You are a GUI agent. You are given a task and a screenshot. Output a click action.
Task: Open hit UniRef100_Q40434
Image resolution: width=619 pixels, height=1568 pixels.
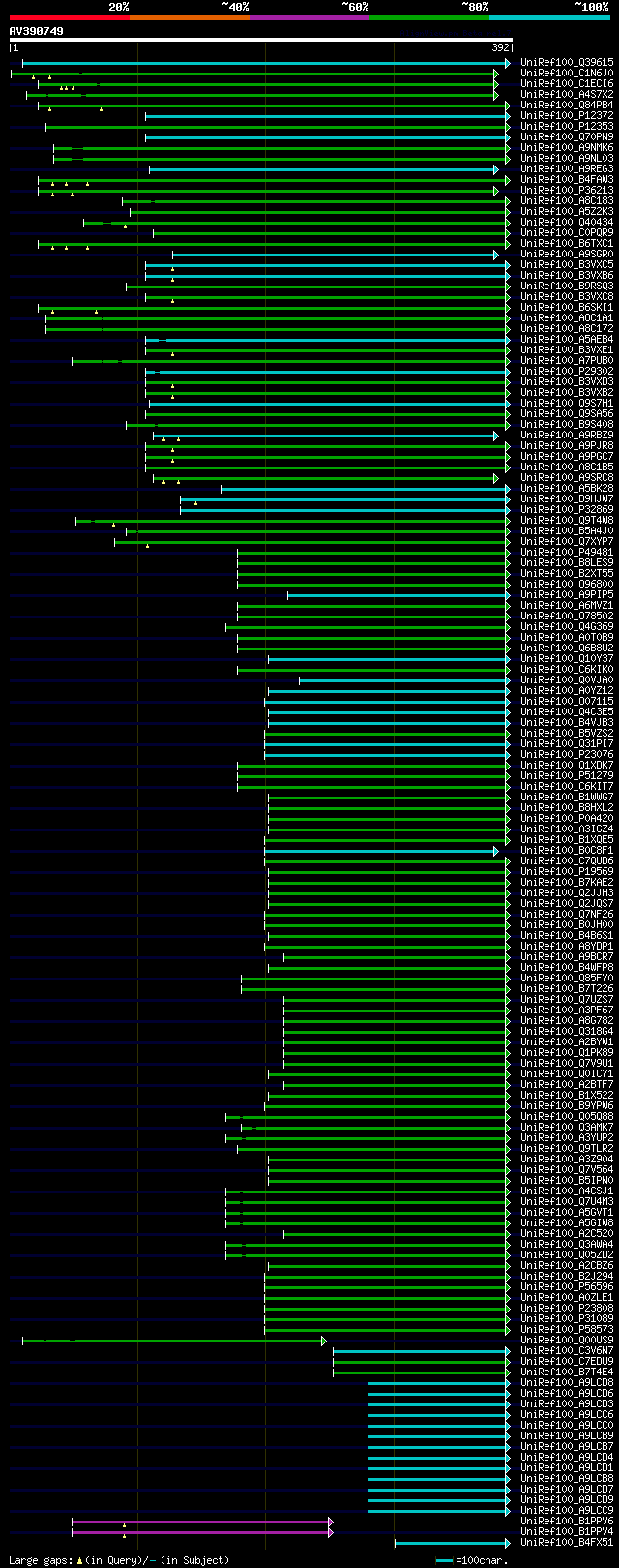[x=567, y=222]
